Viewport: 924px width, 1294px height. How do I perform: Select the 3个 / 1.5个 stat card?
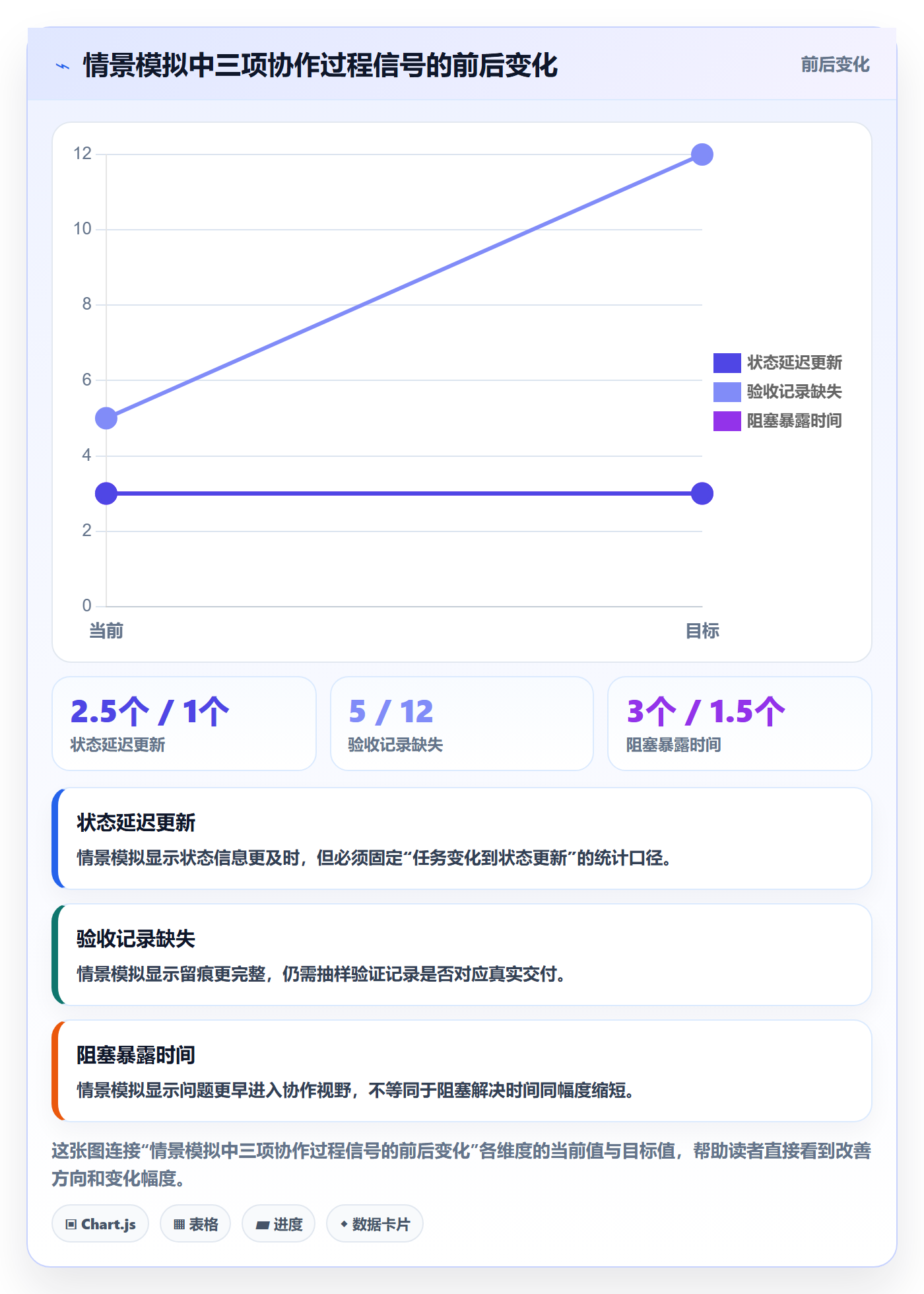tap(740, 724)
